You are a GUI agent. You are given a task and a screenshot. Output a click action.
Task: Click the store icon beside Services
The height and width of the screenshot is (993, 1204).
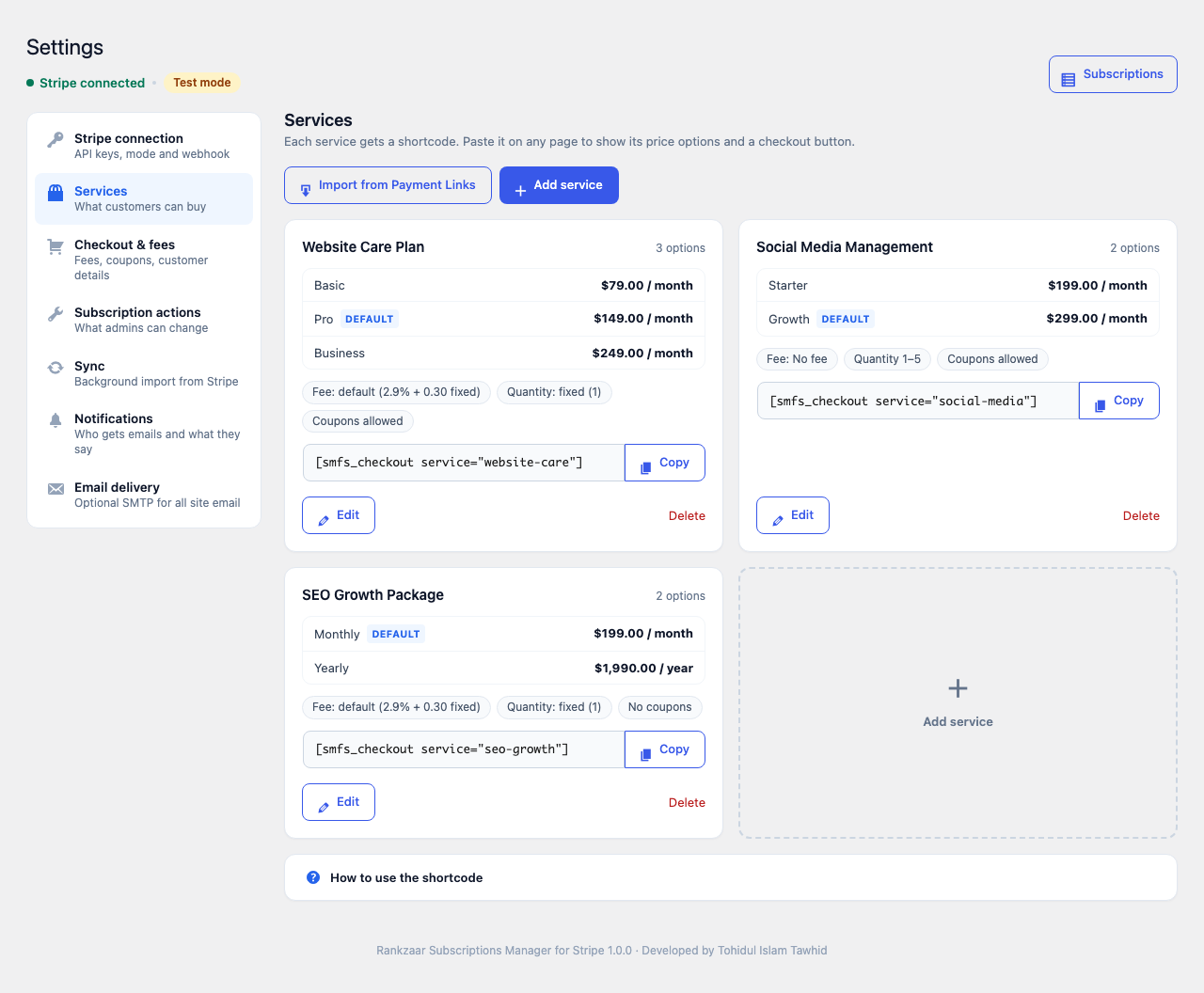(55, 192)
